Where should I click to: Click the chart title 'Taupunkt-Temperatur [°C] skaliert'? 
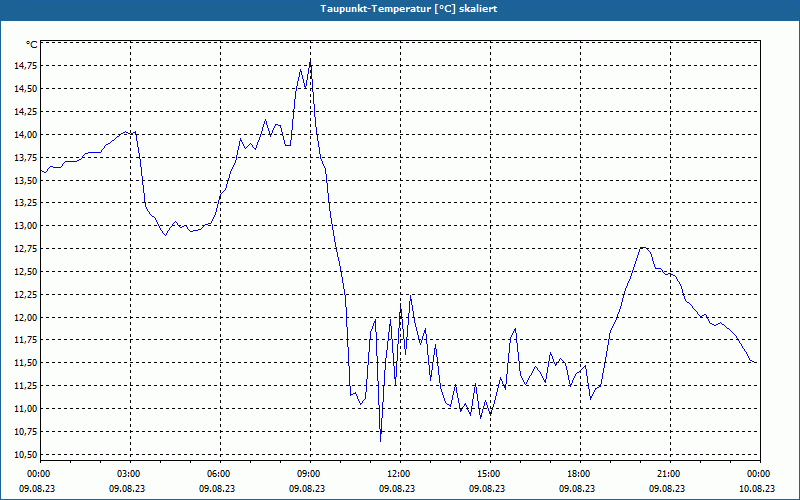tap(409, 9)
